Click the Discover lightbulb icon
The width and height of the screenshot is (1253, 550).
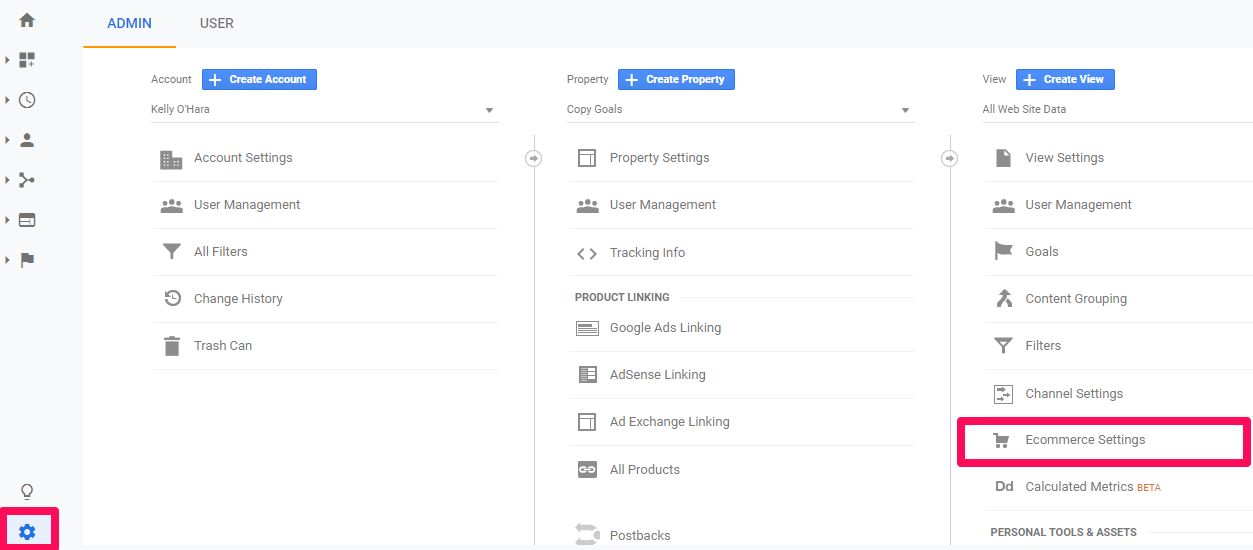tap(27, 491)
